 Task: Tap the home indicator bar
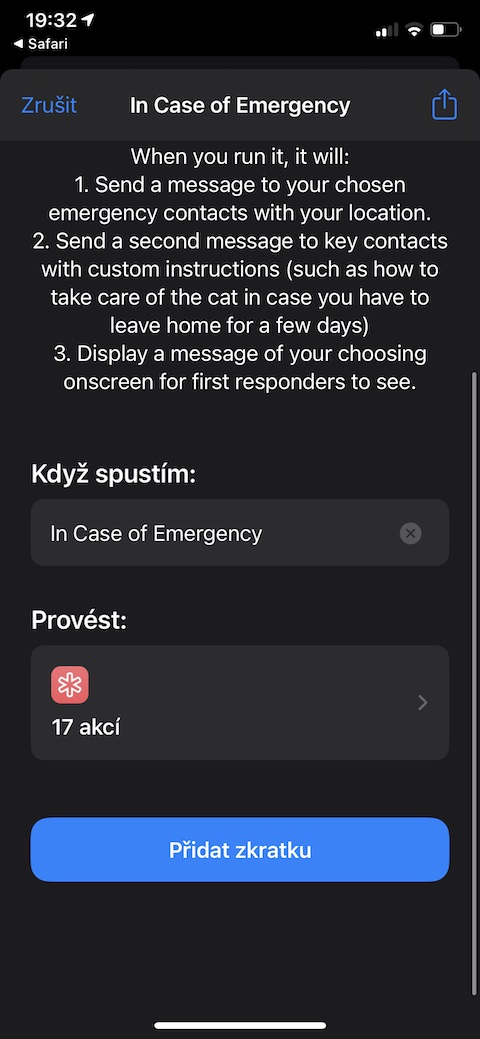coord(240,1025)
